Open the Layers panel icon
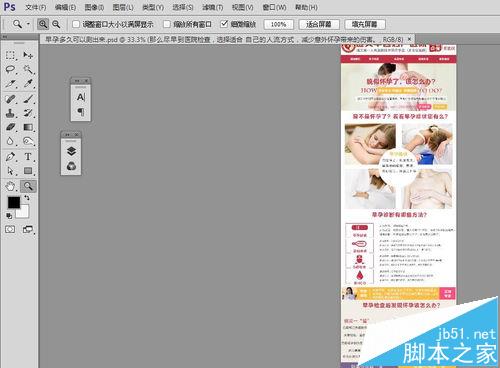Screen dimensions: 500x368 (71, 151)
